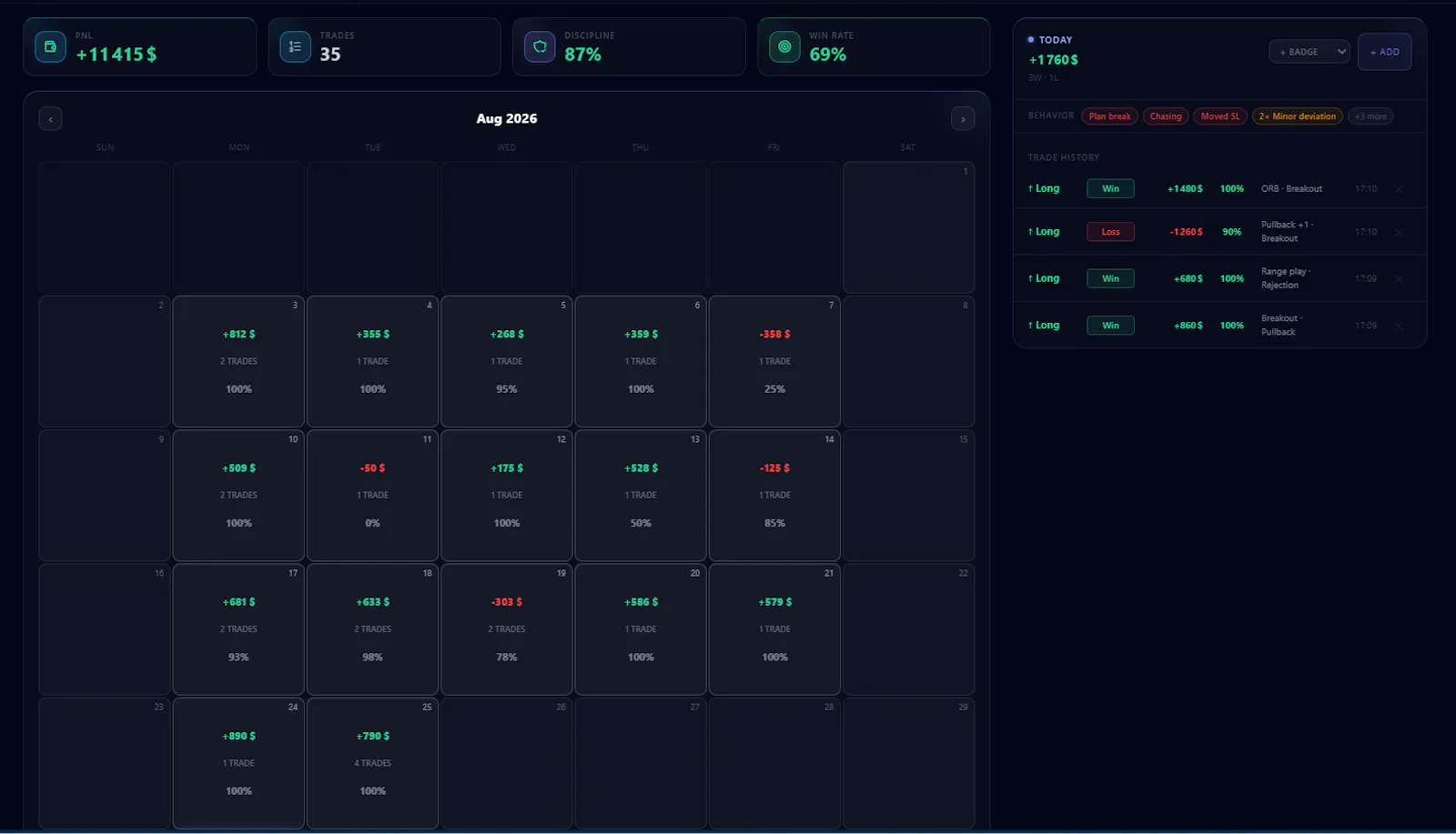The width and height of the screenshot is (1456, 834).
Task: Open Aug 14 day with -125 $
Action: 774,495
